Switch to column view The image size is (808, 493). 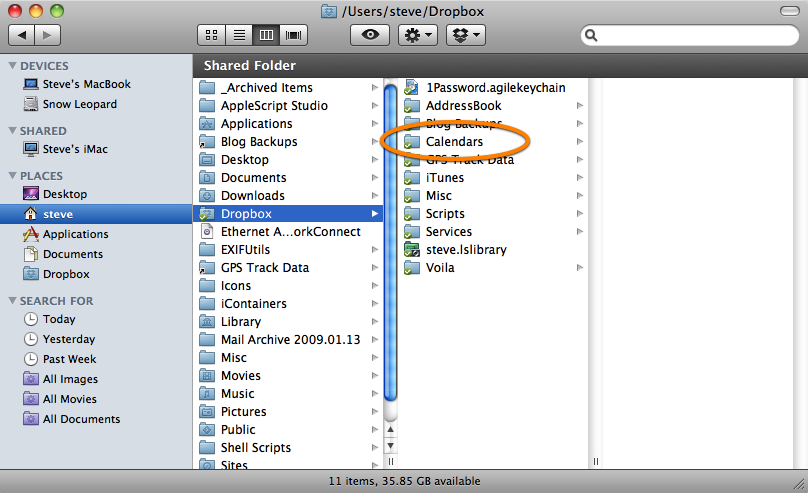coord(266,35)
